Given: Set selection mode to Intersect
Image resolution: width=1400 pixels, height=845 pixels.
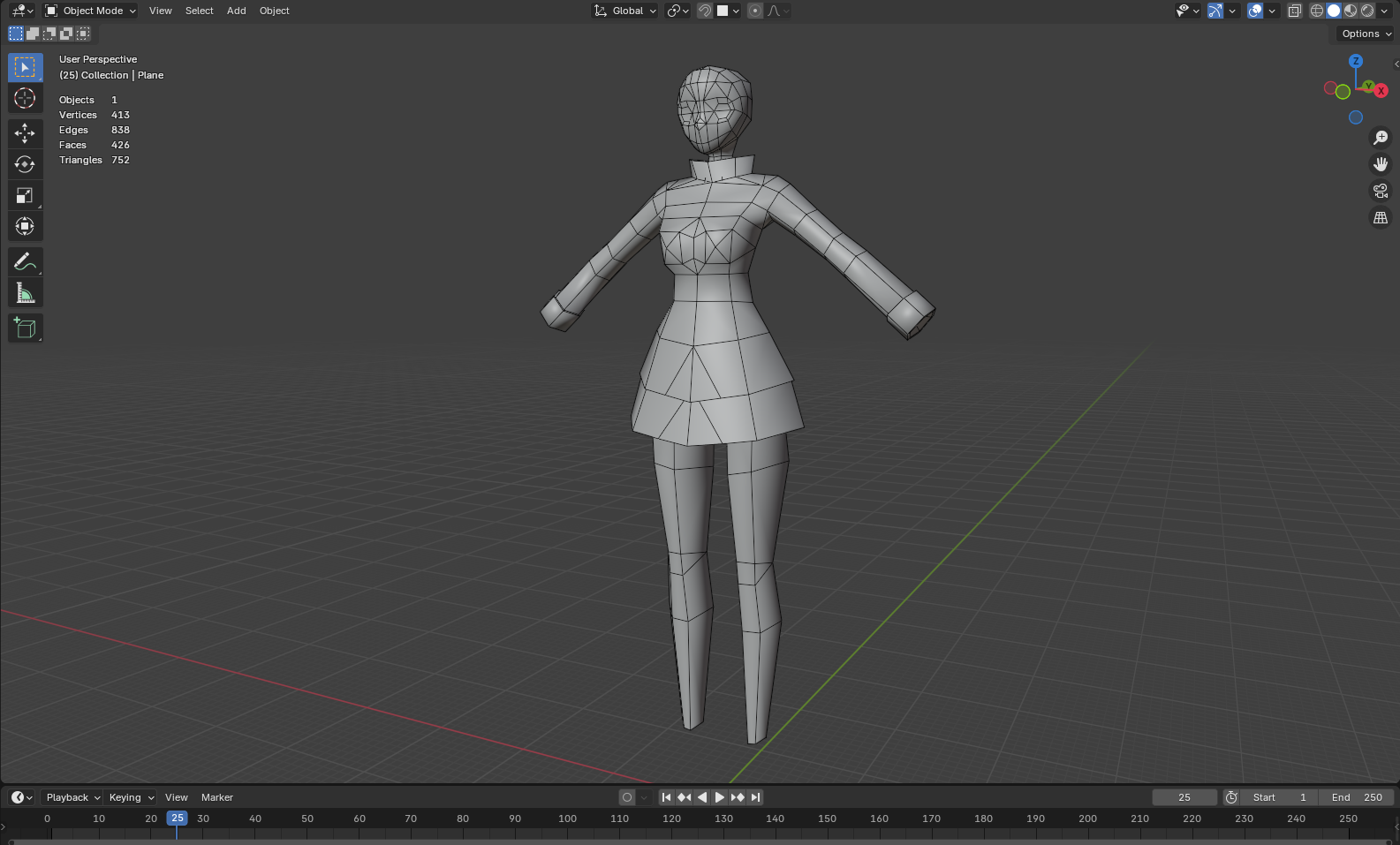Looking at the screenshot, I should (83, 34).
